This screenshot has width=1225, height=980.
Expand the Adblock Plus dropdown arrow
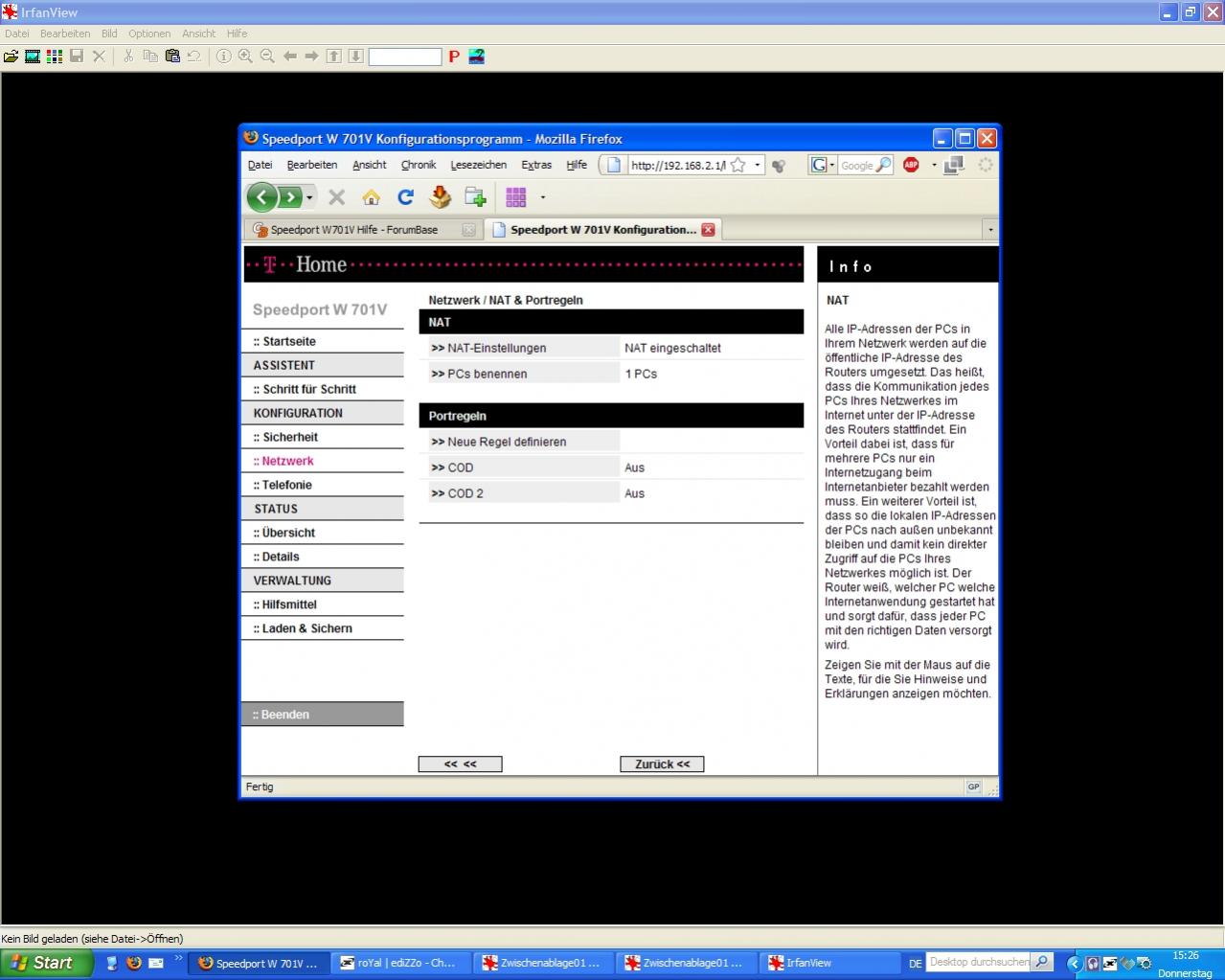[x=934, y=165]
